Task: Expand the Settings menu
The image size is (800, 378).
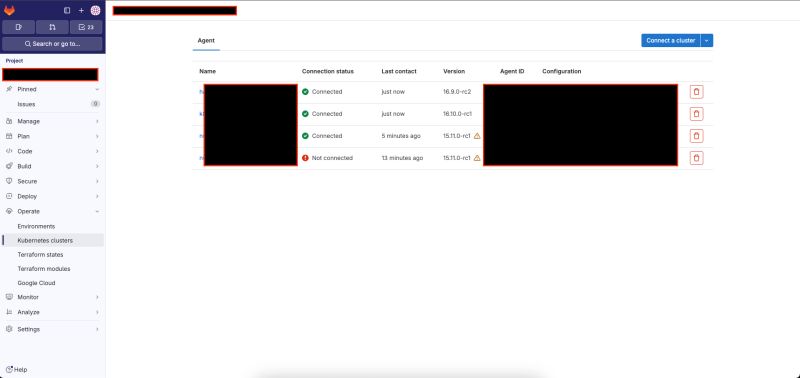Action: pos(52,330)
